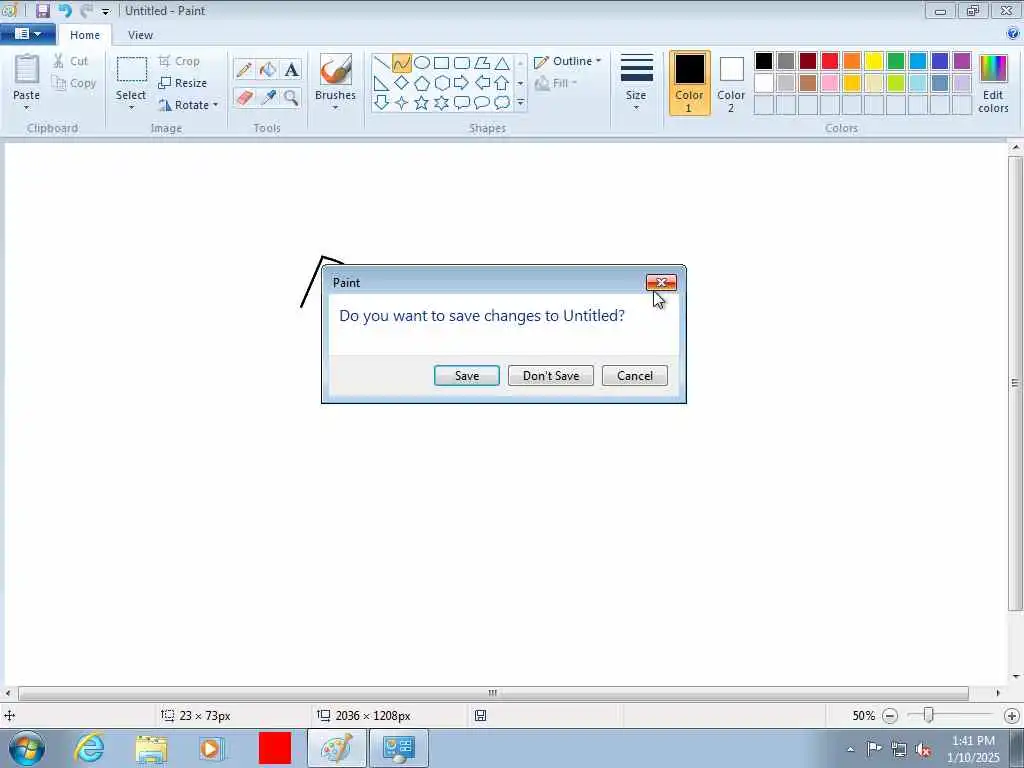Click the zoom slider handle
This screenshot has width=1024, height=768.
(928, 716)
